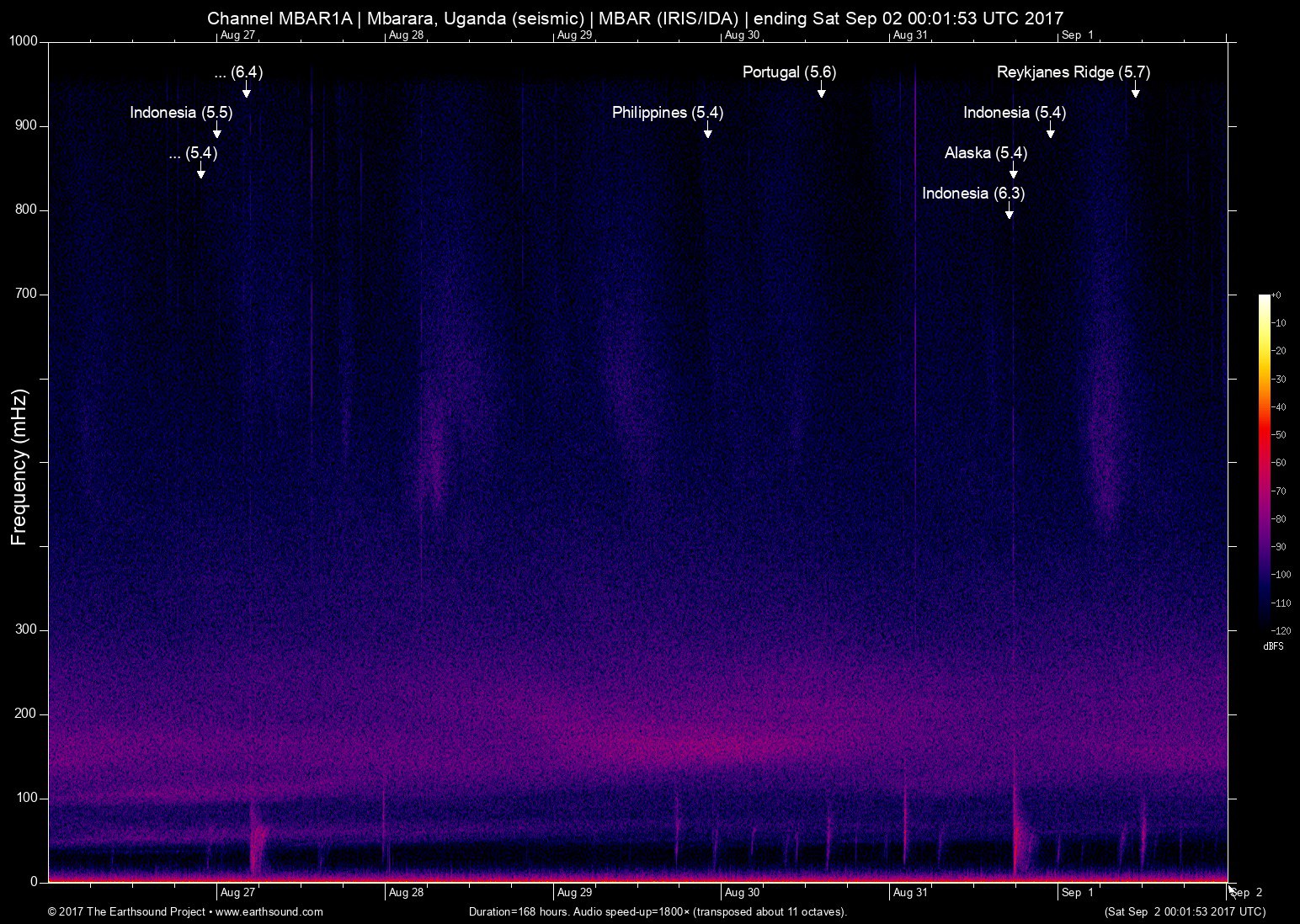The height and width of the screenshot is (924, 1300).
Task: Click the arrow below Portugal (5.6) label
Action: point(821,91)
